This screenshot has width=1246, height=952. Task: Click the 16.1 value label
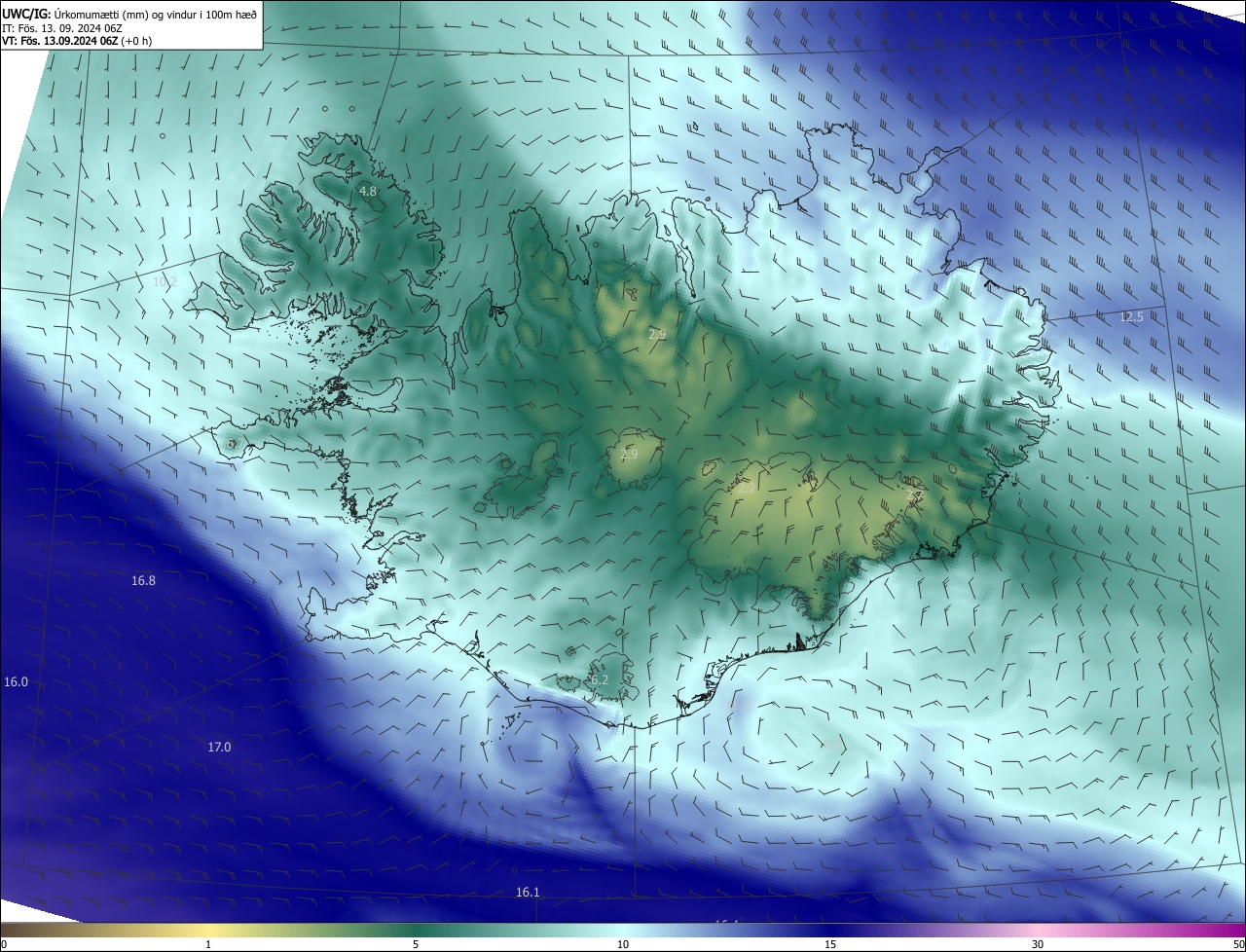(x=527, y=893)
